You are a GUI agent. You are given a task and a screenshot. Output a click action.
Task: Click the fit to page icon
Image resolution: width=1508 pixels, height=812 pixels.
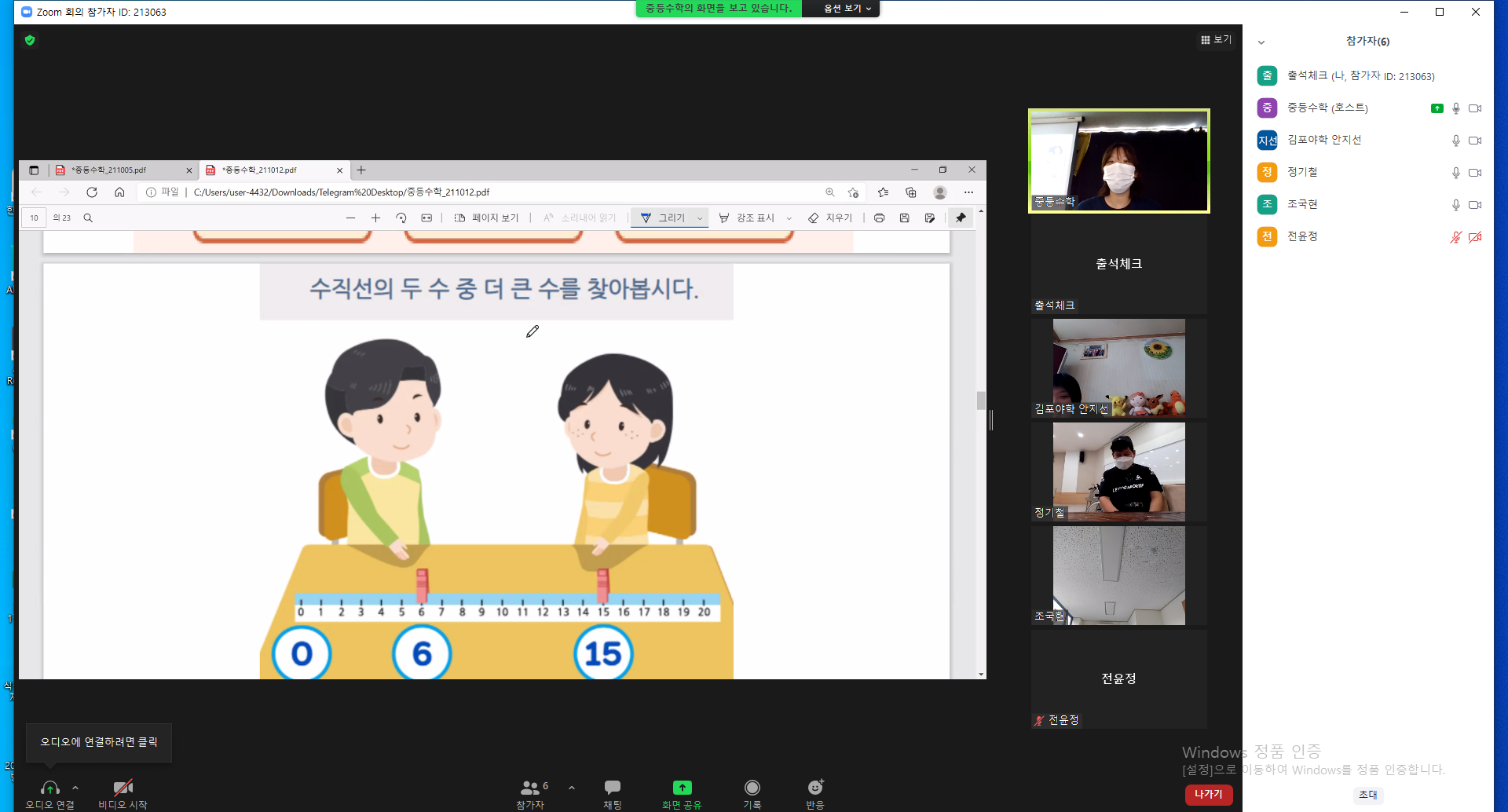coord(426,218)
